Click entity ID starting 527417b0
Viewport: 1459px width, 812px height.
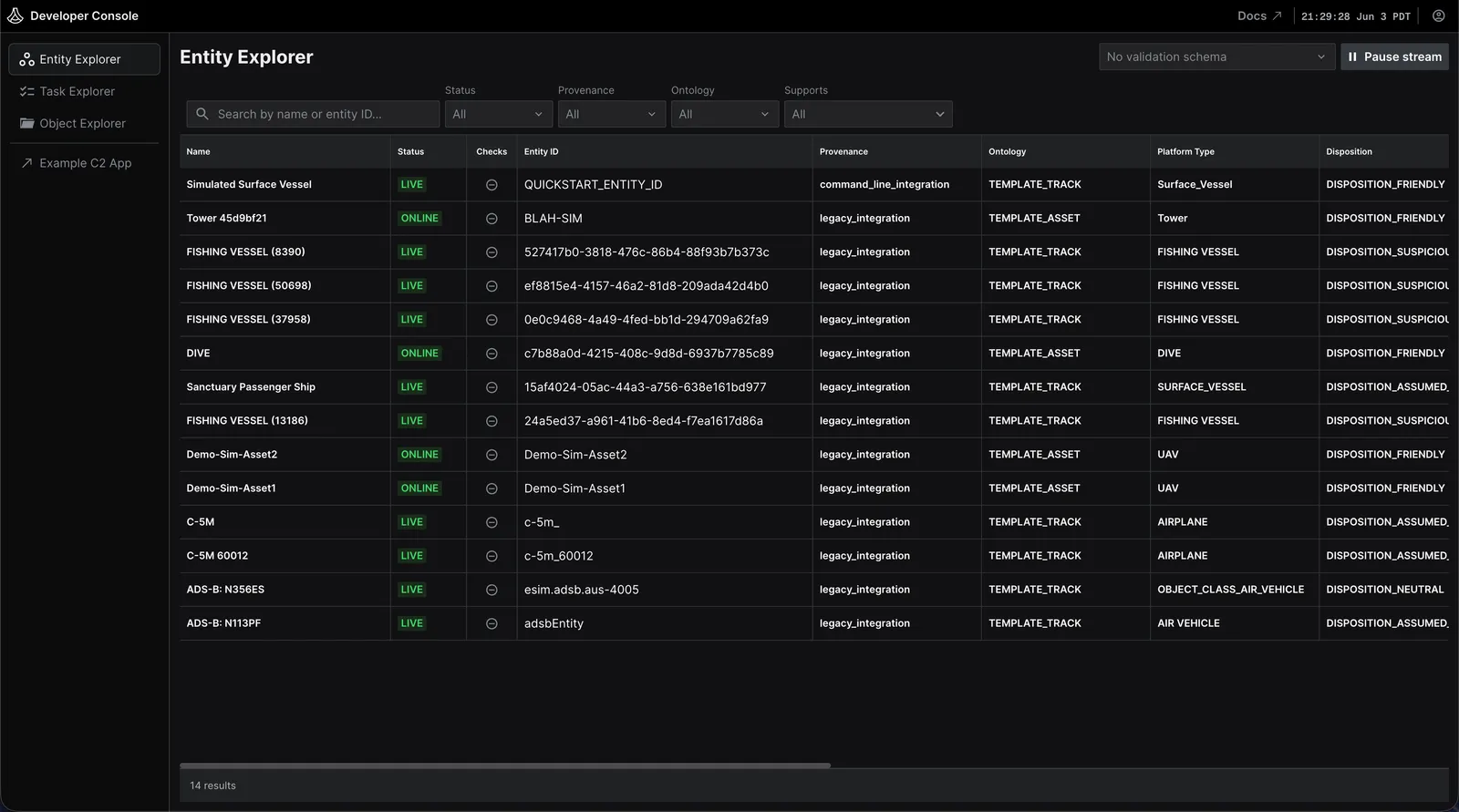point(647,252)
